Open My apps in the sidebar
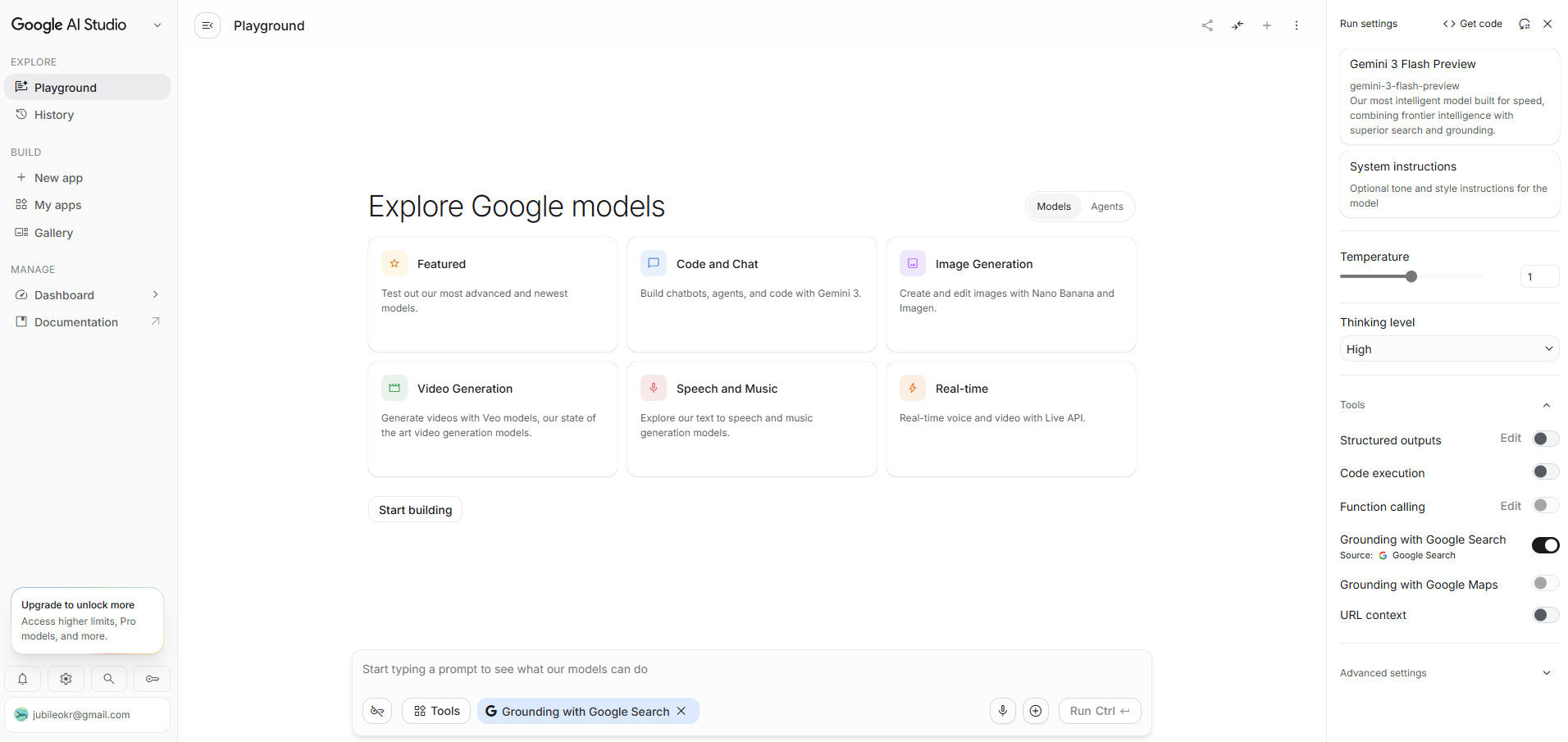The width and height of the screenshot is (1568, 742). tap(87, 205)
